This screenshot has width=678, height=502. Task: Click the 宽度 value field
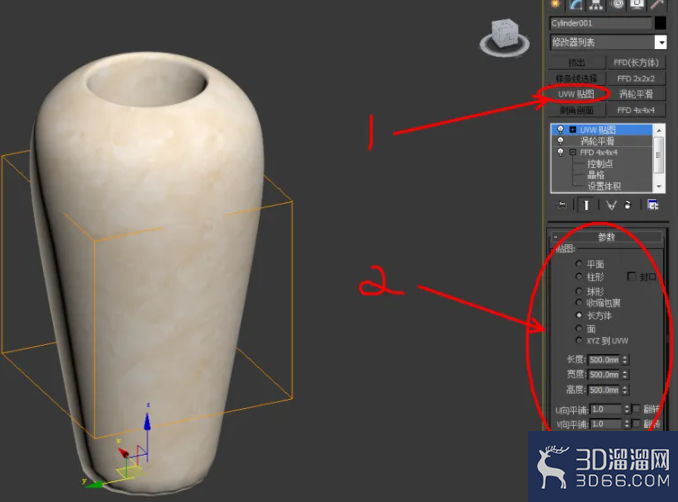click(604, 374)
